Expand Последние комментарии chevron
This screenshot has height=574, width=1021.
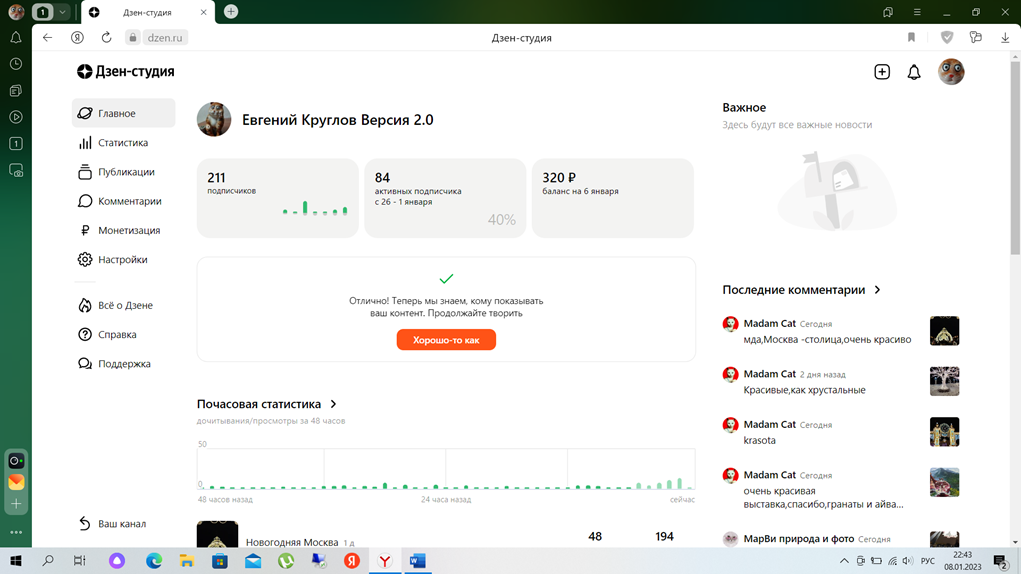[x=877, y=290]
